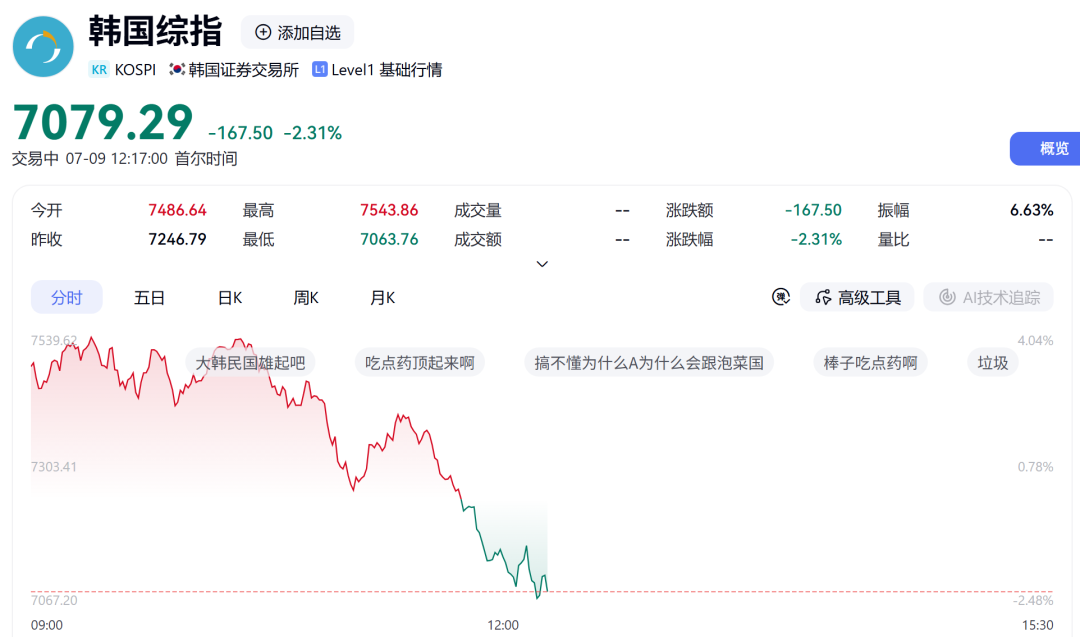Click the Korean flag exchange icon
This screenshot has width=1080, height=637.
click(x=177, y=69)
